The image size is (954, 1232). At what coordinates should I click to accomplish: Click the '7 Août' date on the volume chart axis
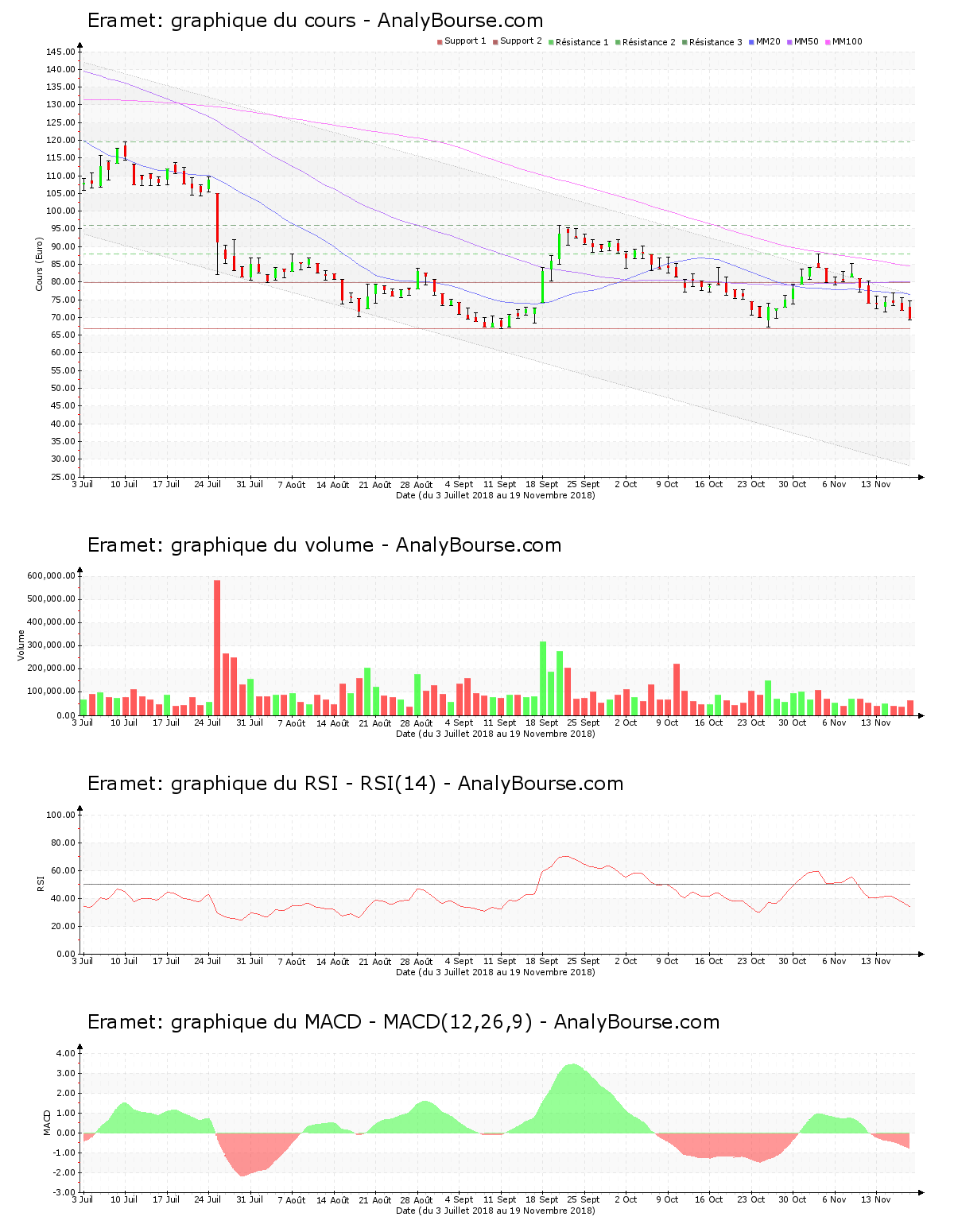tap(291, 723)
